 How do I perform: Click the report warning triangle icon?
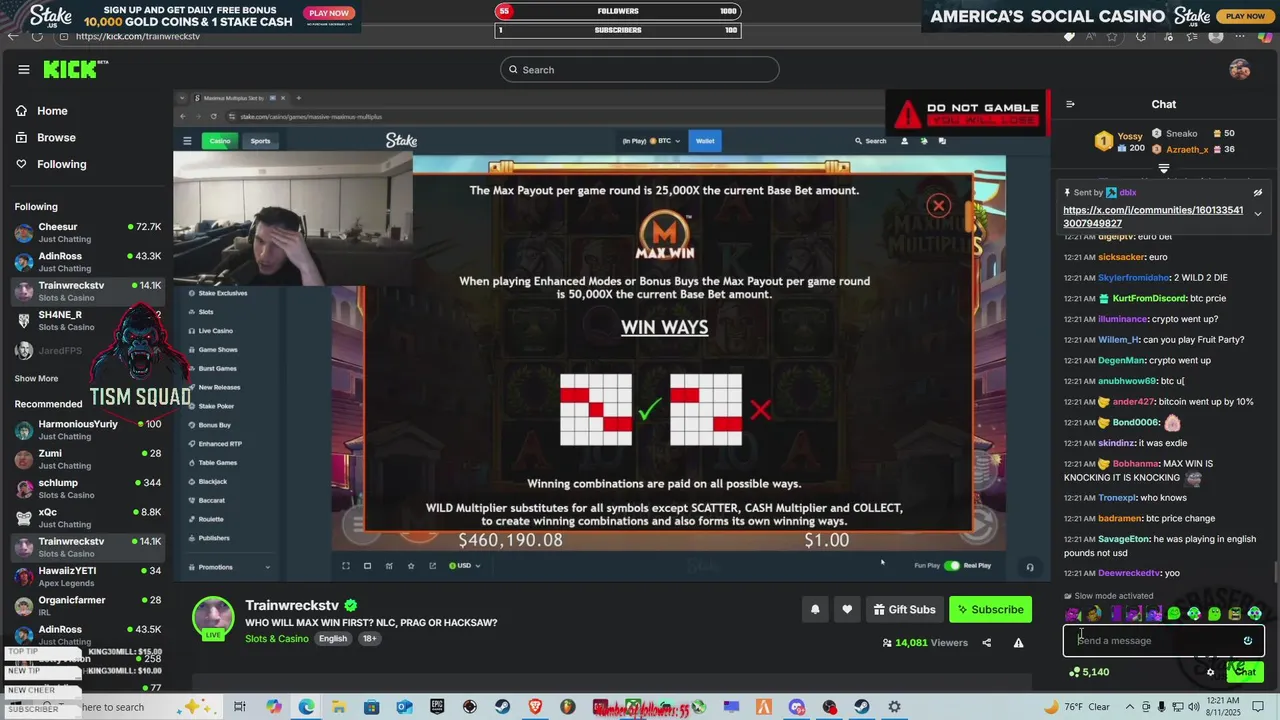(1018, 643)
